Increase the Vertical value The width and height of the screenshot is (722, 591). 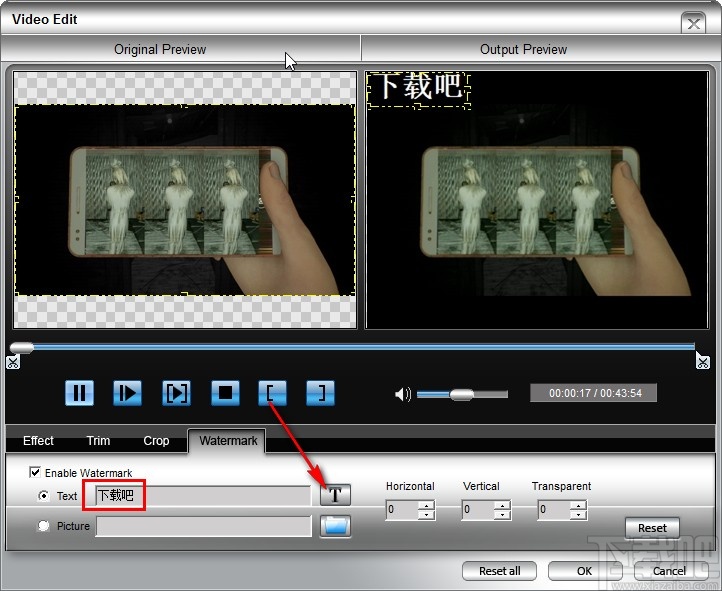point(502,505)
